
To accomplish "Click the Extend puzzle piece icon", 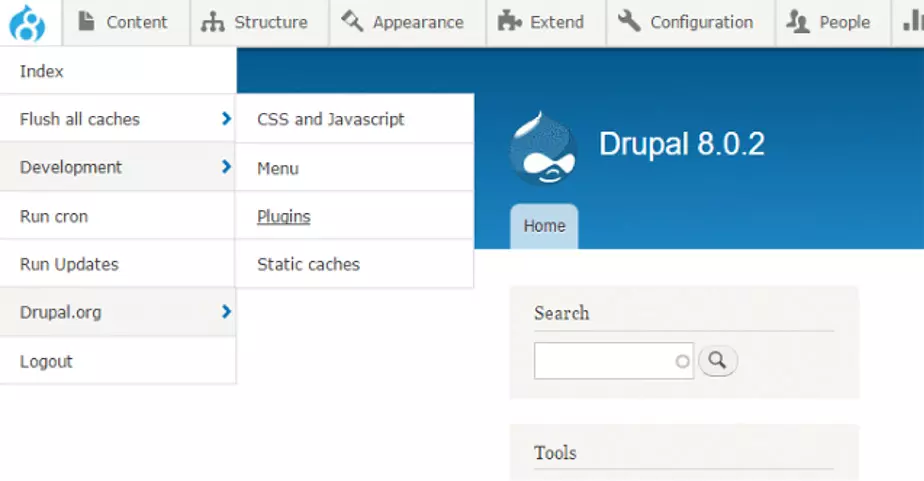I will coord(509,21).
